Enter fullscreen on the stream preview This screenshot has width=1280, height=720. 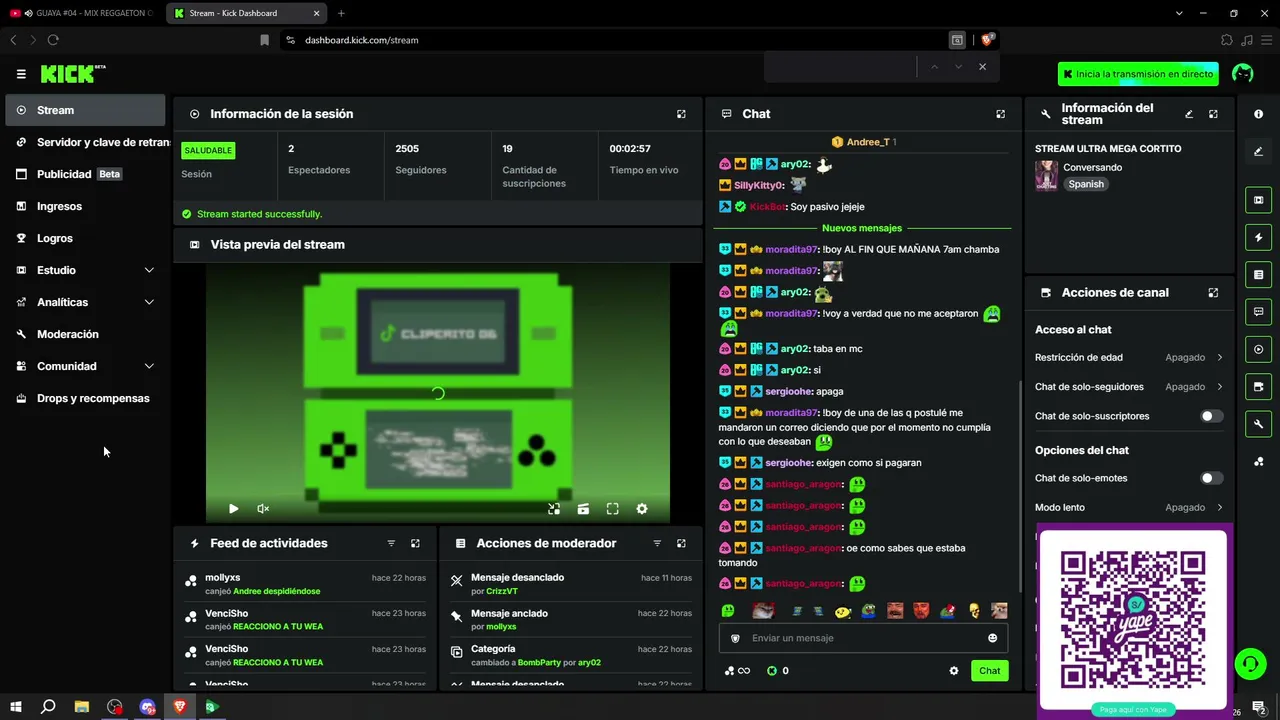(612, 509)
